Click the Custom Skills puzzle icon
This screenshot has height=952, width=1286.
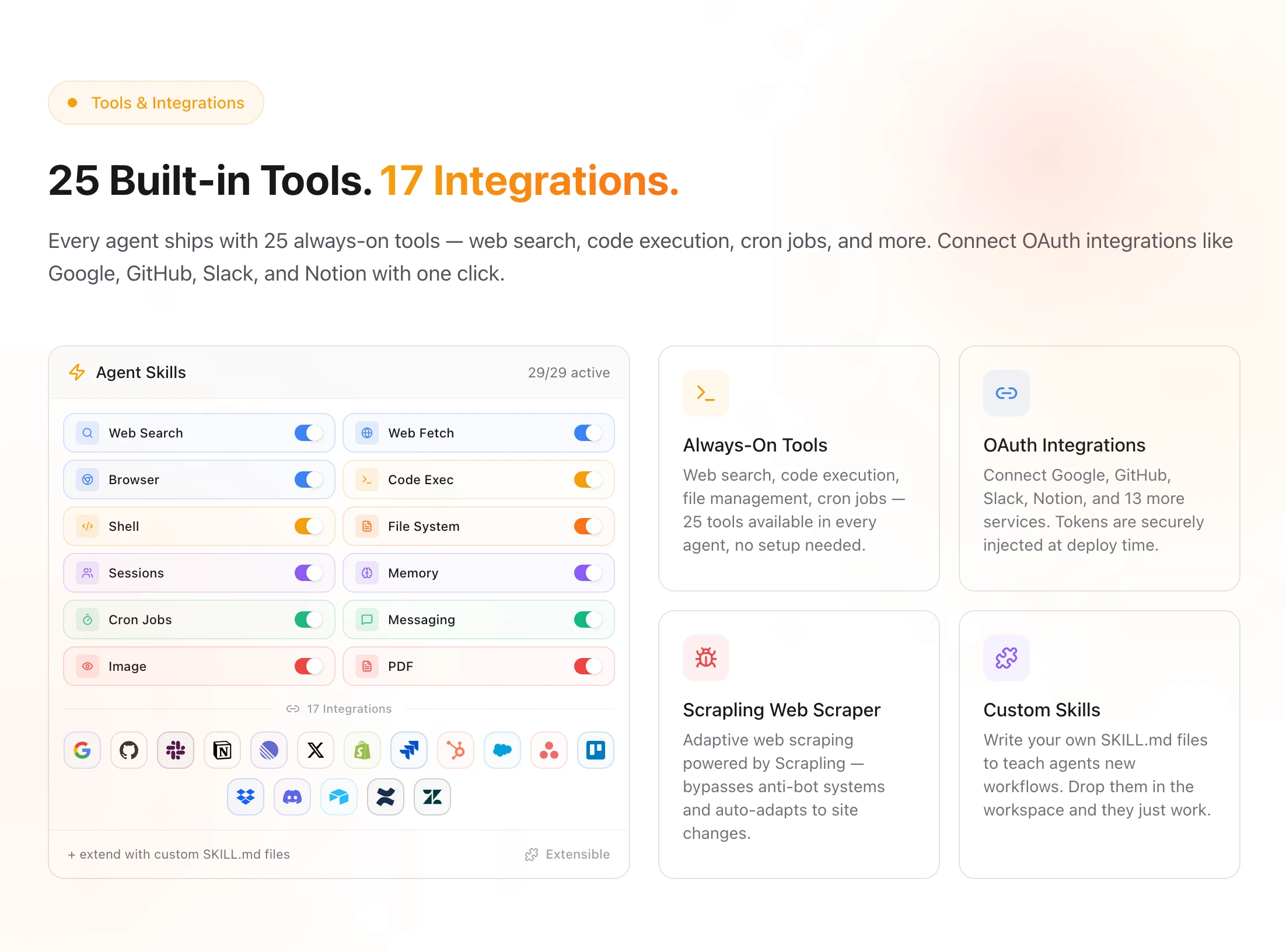pos(1006,658)
